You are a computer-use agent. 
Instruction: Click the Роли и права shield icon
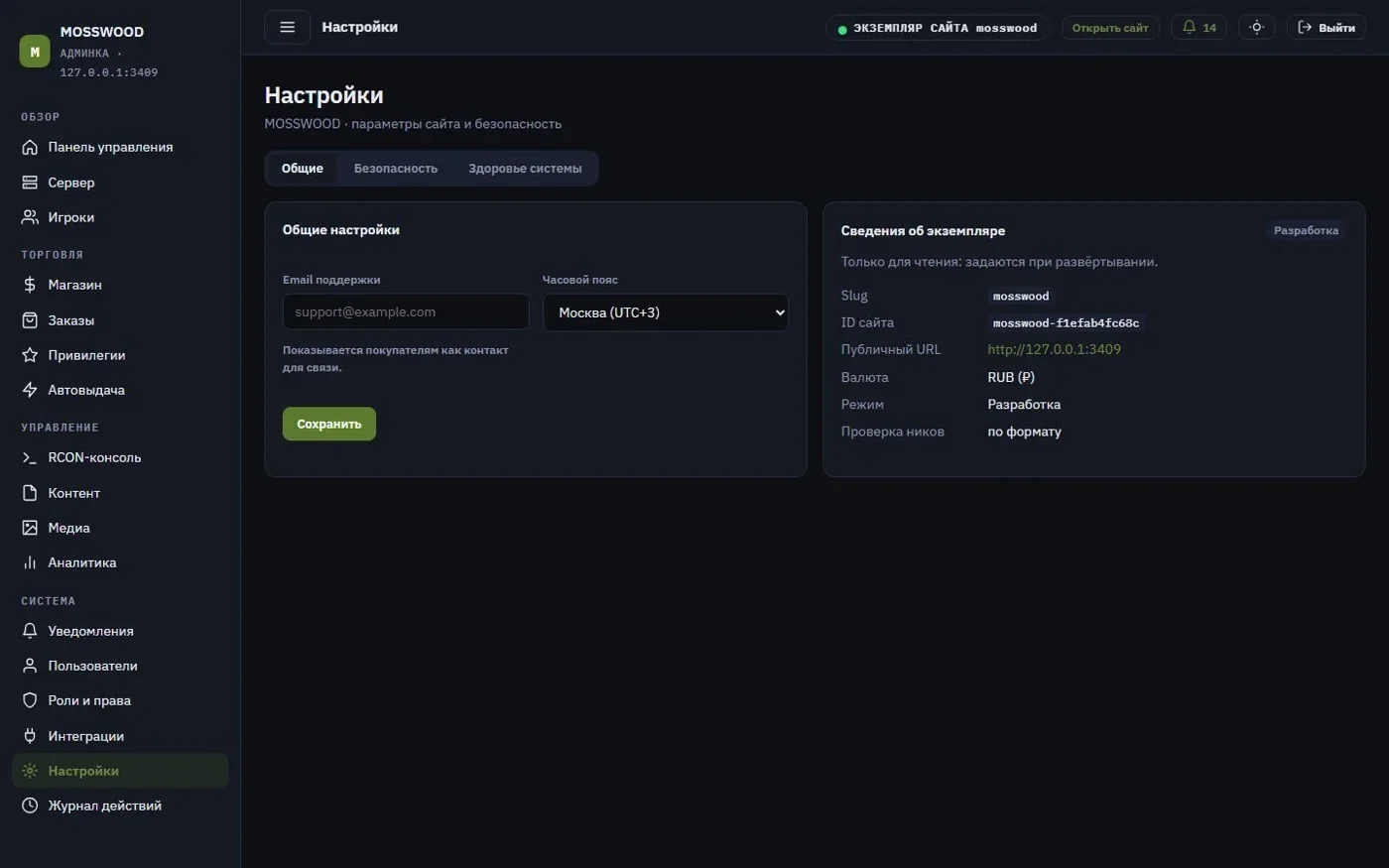(x=30, y=700)
